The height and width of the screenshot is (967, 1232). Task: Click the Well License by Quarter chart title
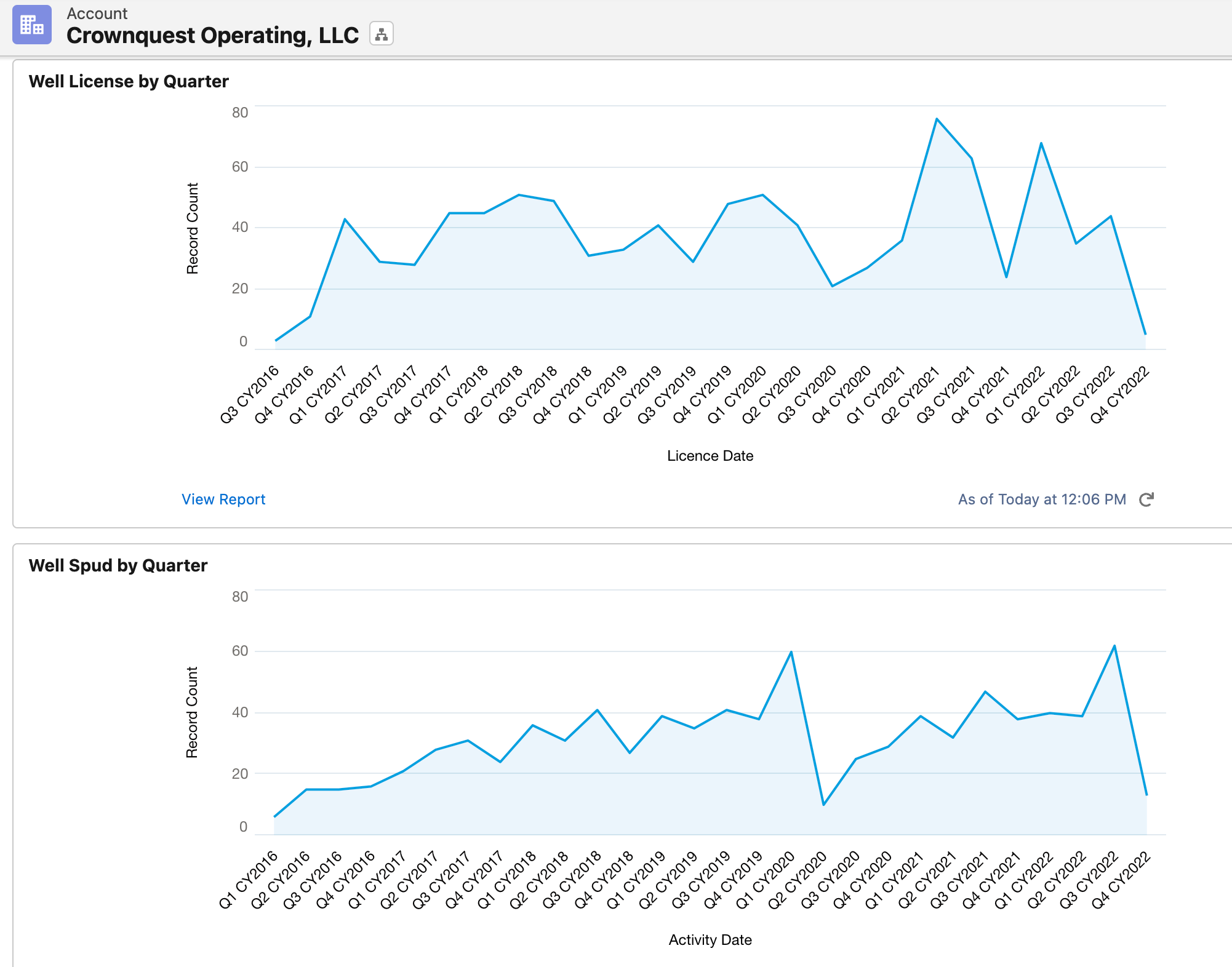(129, 81)
